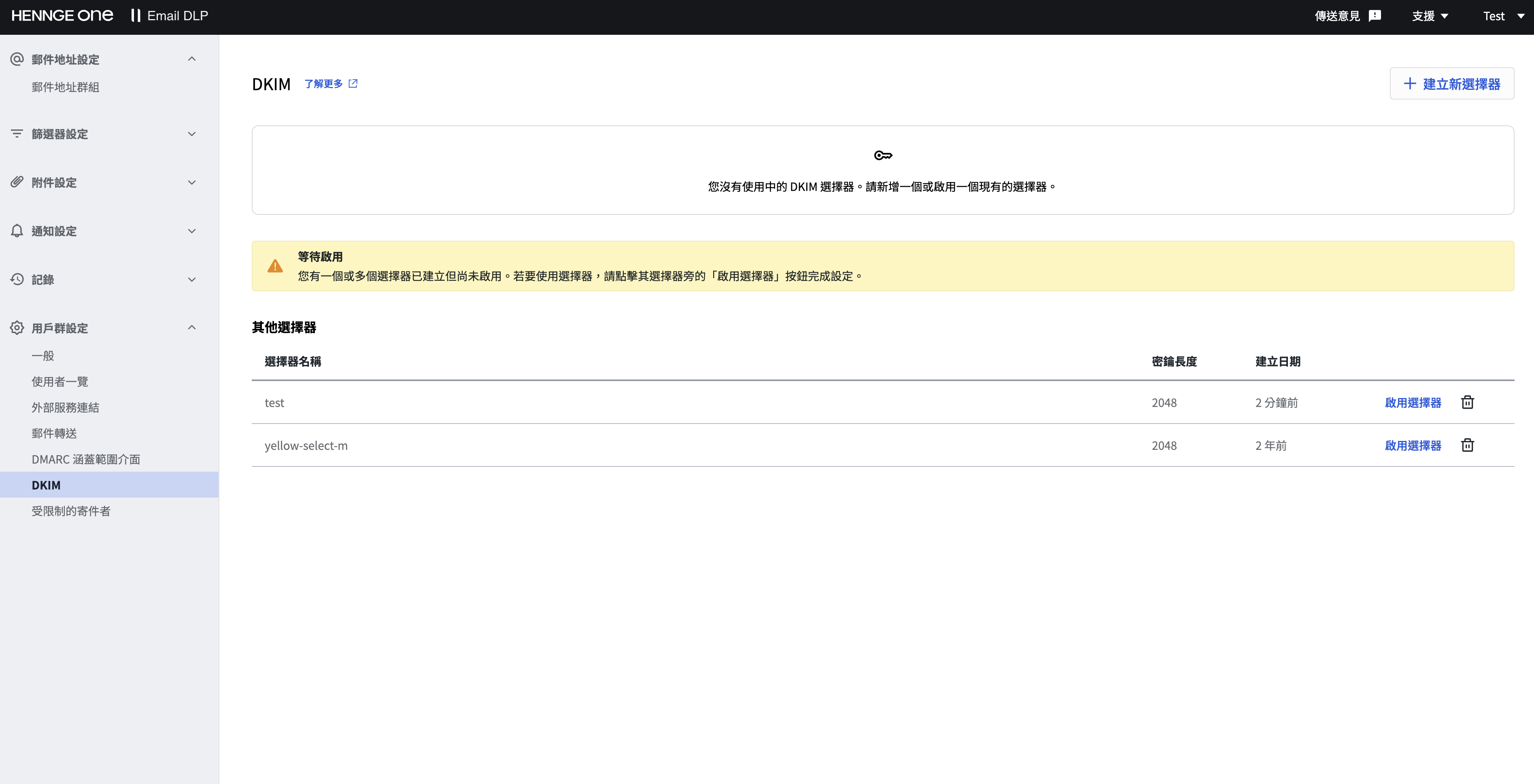The height and width of the screenshot is (784, 1534).
Task: Click the 傳送意見 feedback button
Action: click(1347, 16)
